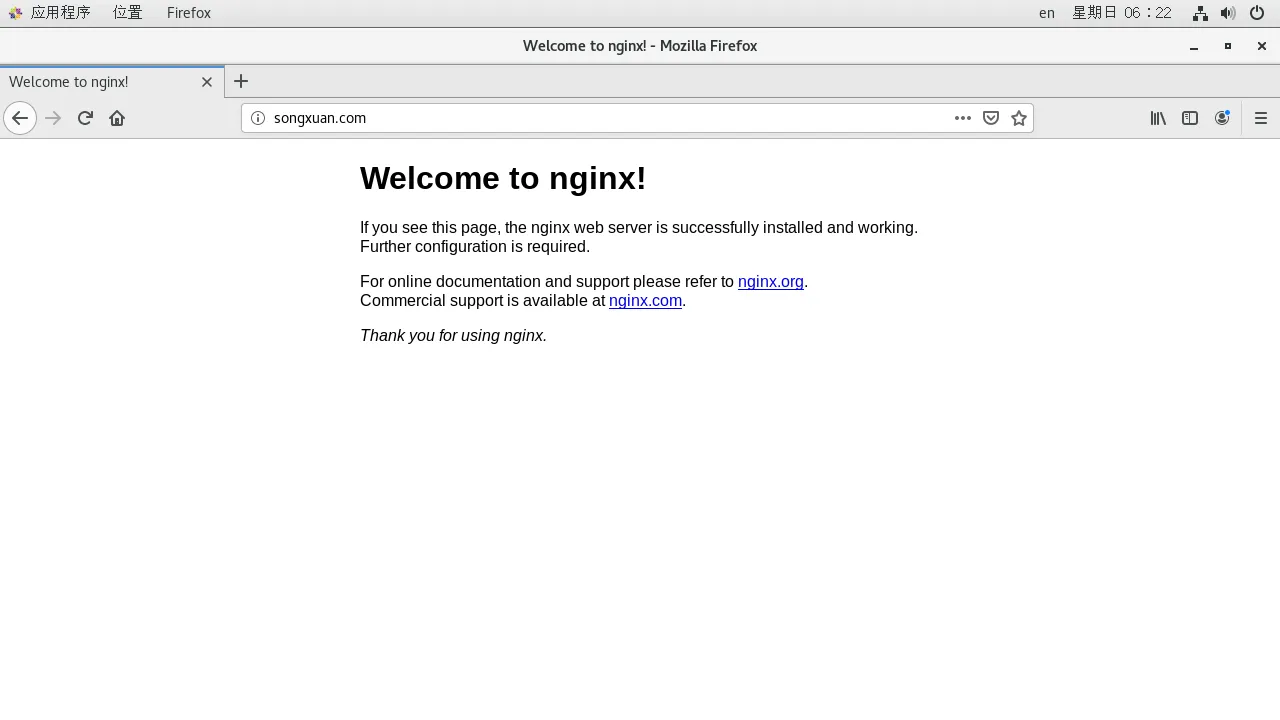The width and height of the screenshot is (1280, 720).
Task: Select the Welcome to nginx! tab
Action: [x=112, y=82]
